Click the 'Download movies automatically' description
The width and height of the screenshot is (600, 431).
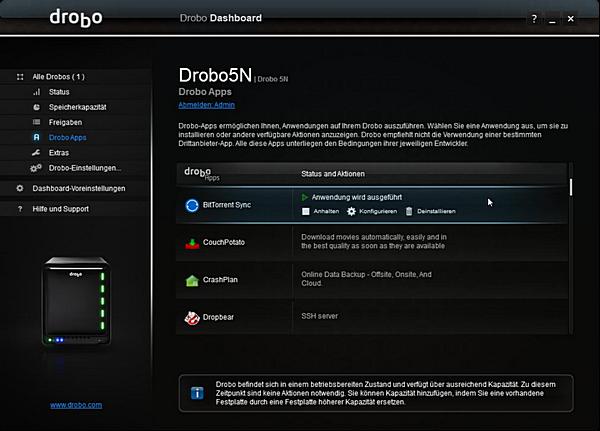374,242
